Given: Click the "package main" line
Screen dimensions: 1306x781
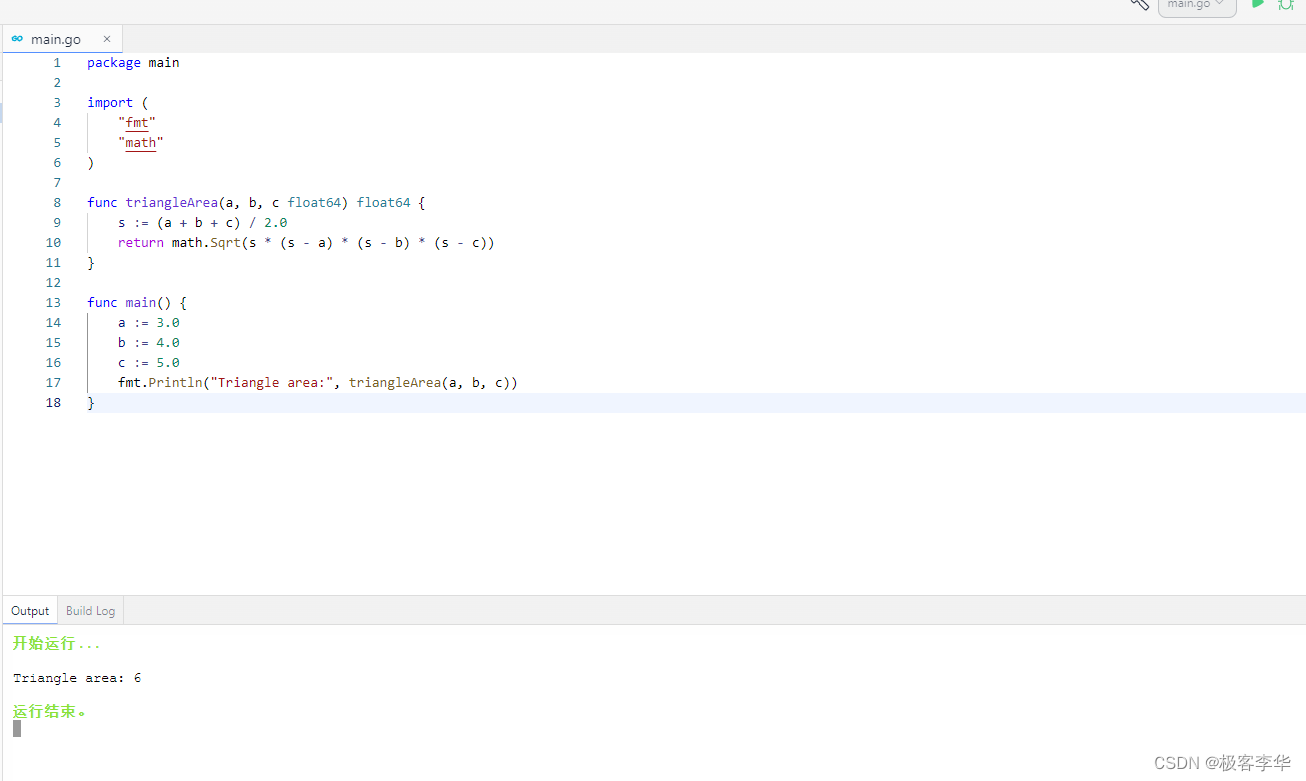Looking at the screenshot, I should tap(133, 62).
